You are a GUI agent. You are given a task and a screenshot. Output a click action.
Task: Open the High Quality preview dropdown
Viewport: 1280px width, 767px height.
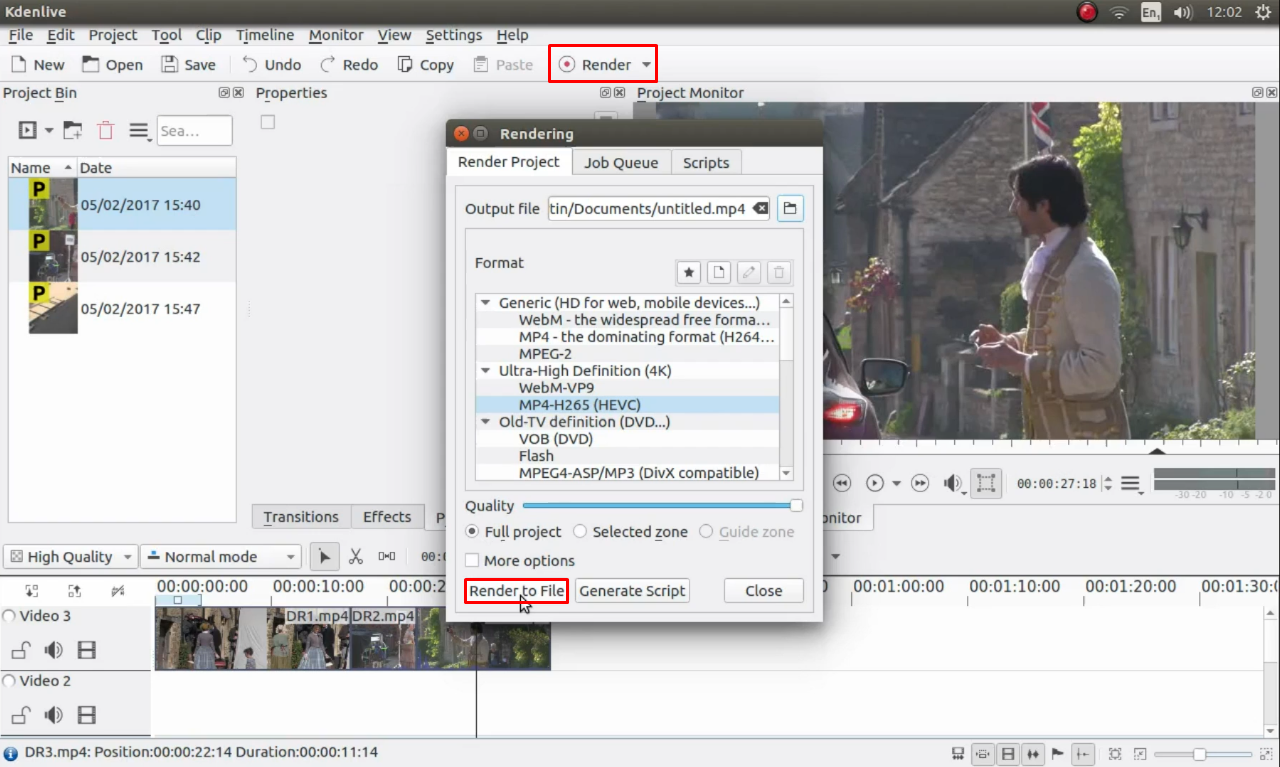coord(70,556)
